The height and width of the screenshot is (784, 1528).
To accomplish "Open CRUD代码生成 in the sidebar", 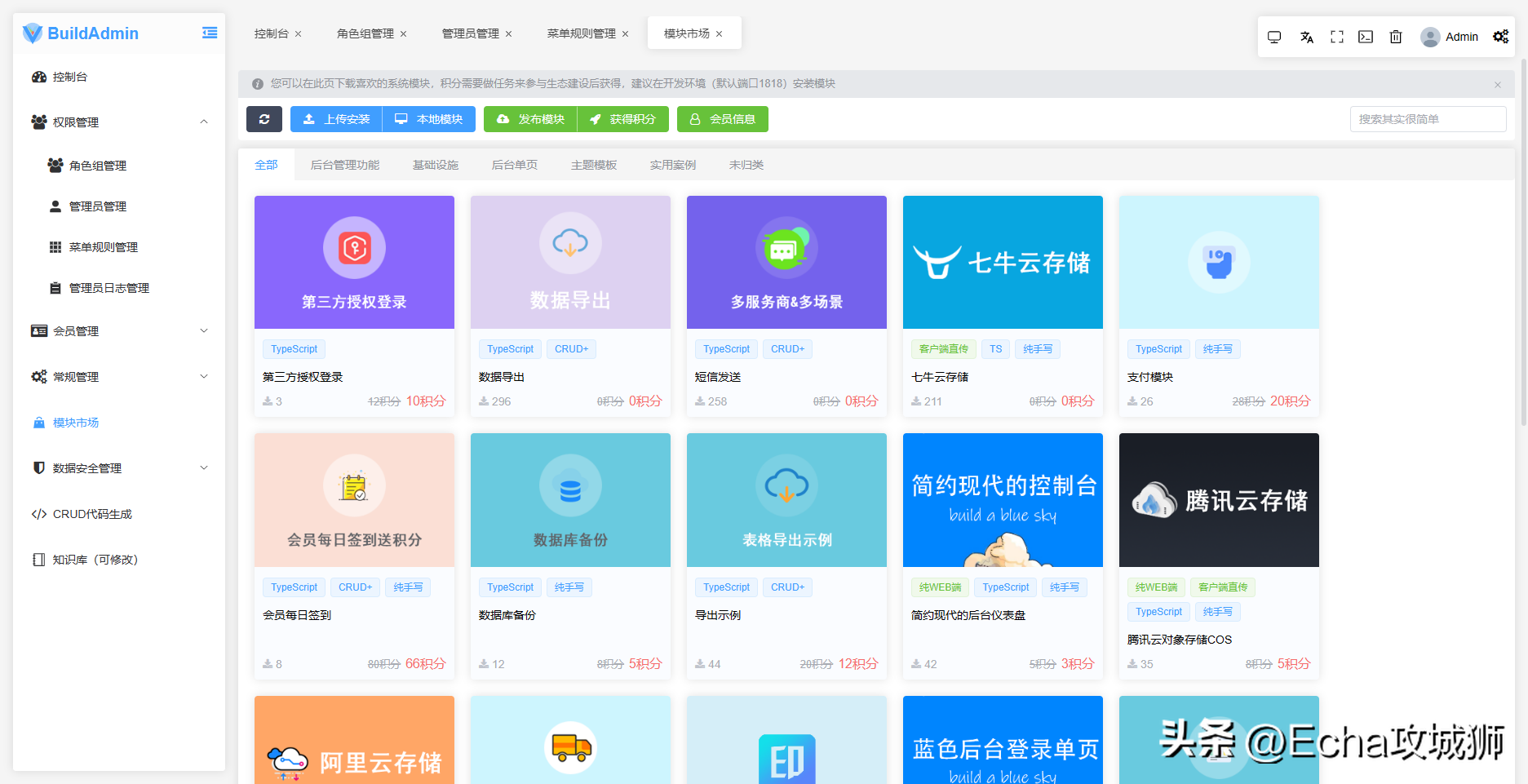I will [119, 514].
